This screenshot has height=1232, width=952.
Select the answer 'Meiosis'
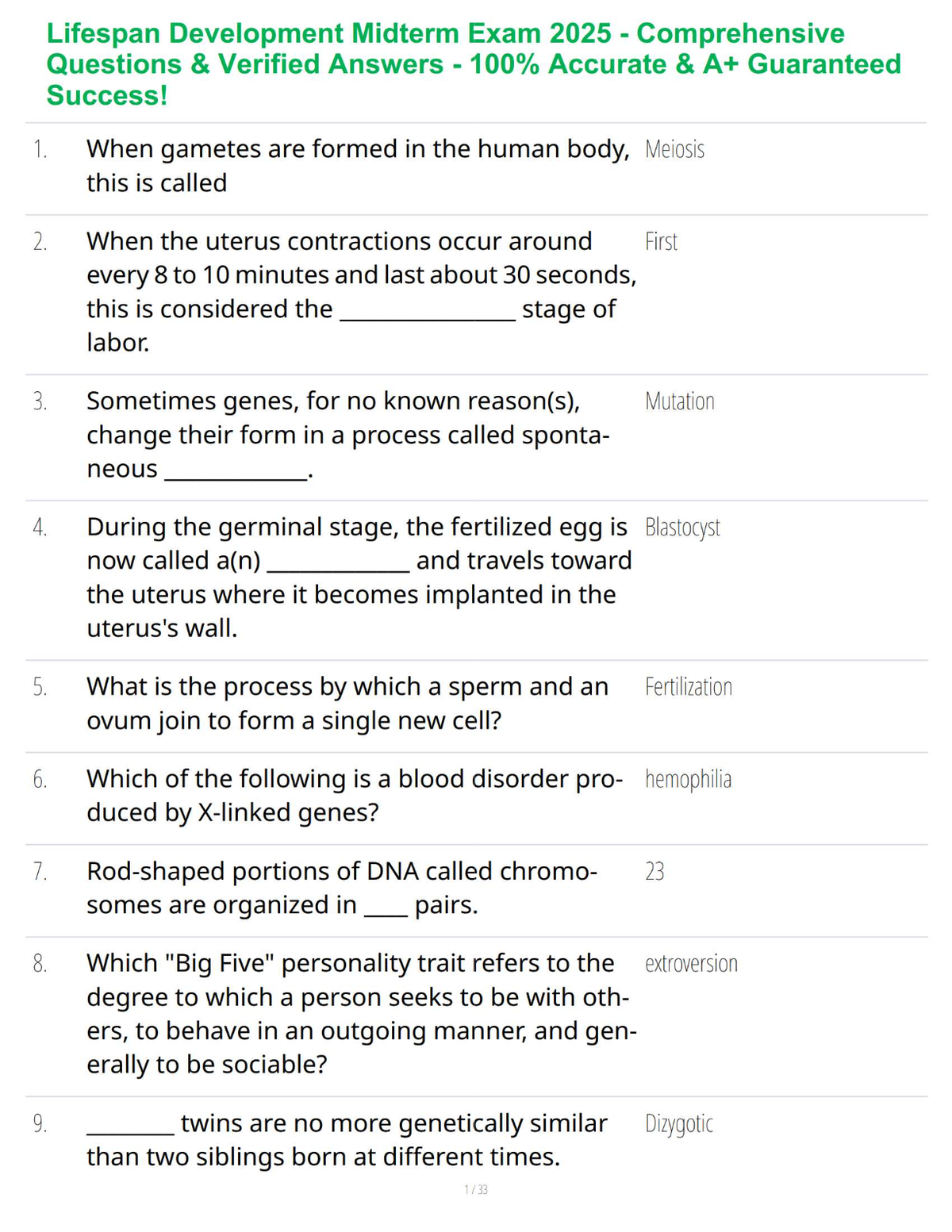674,149
